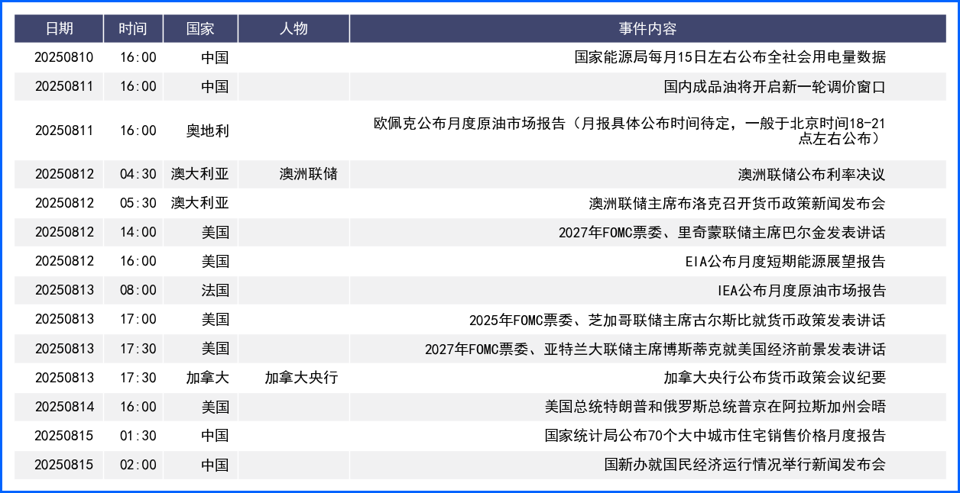Select date 20250812 in the 04:30 row

64,174
